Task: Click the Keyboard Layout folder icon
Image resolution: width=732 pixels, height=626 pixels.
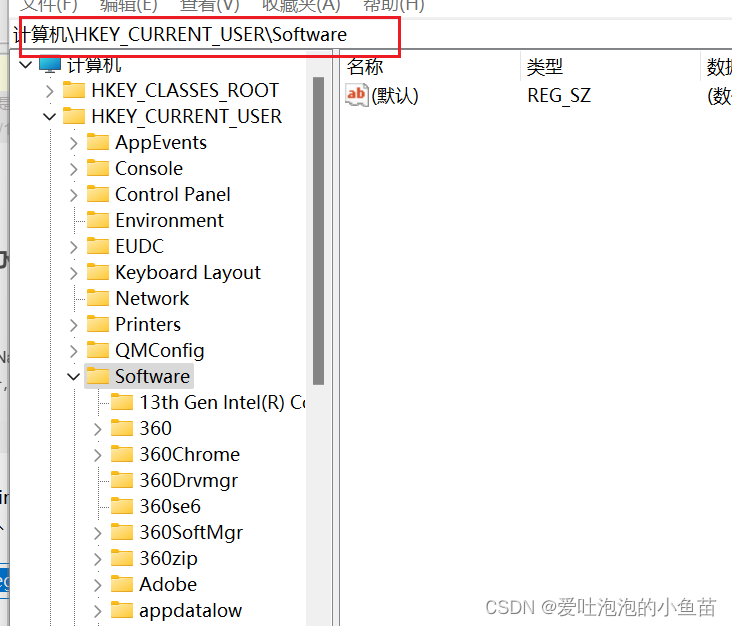Action: point(98,272)
